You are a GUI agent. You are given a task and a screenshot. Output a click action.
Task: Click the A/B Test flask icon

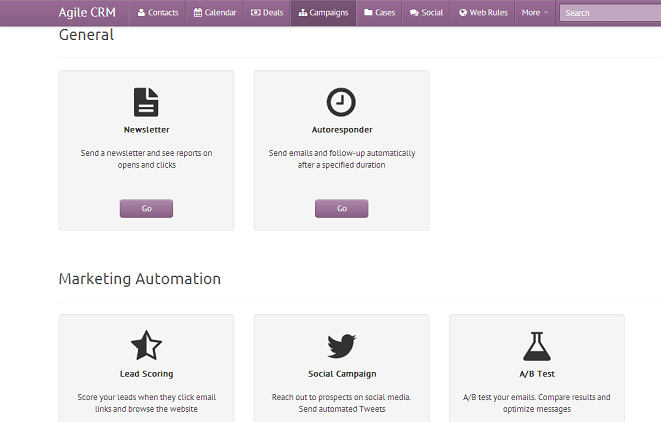pos(536,346)
